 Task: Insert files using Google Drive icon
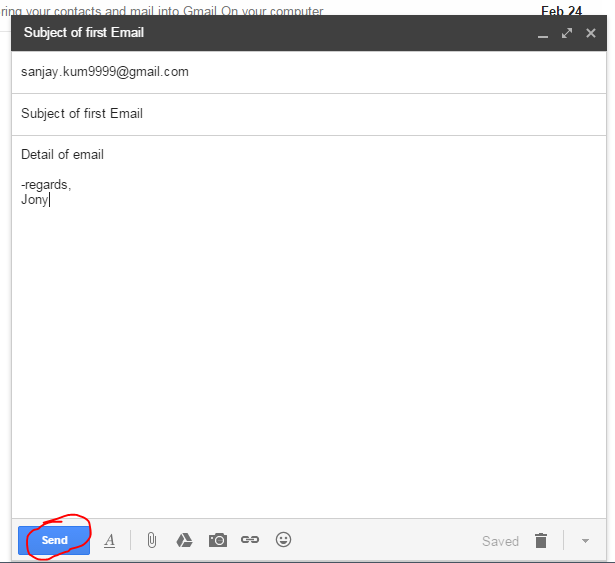coord(184,540)
